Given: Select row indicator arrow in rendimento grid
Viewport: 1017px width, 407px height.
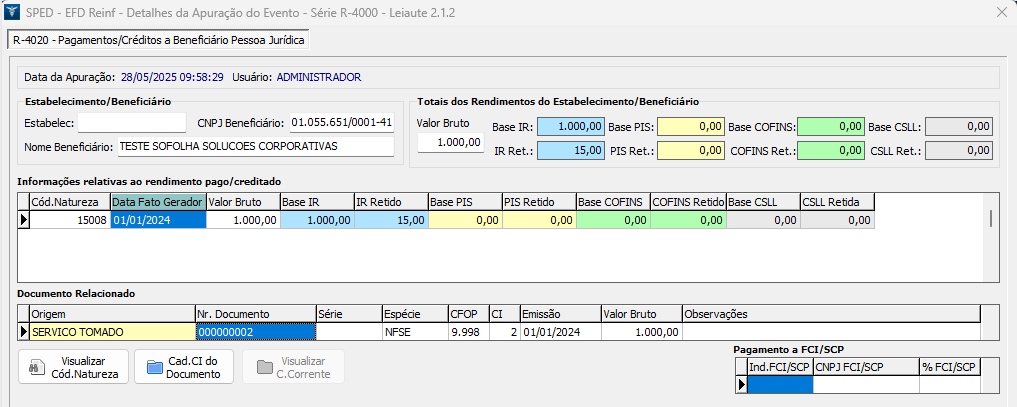Looking at the screenshot, I should click(24, 220).
